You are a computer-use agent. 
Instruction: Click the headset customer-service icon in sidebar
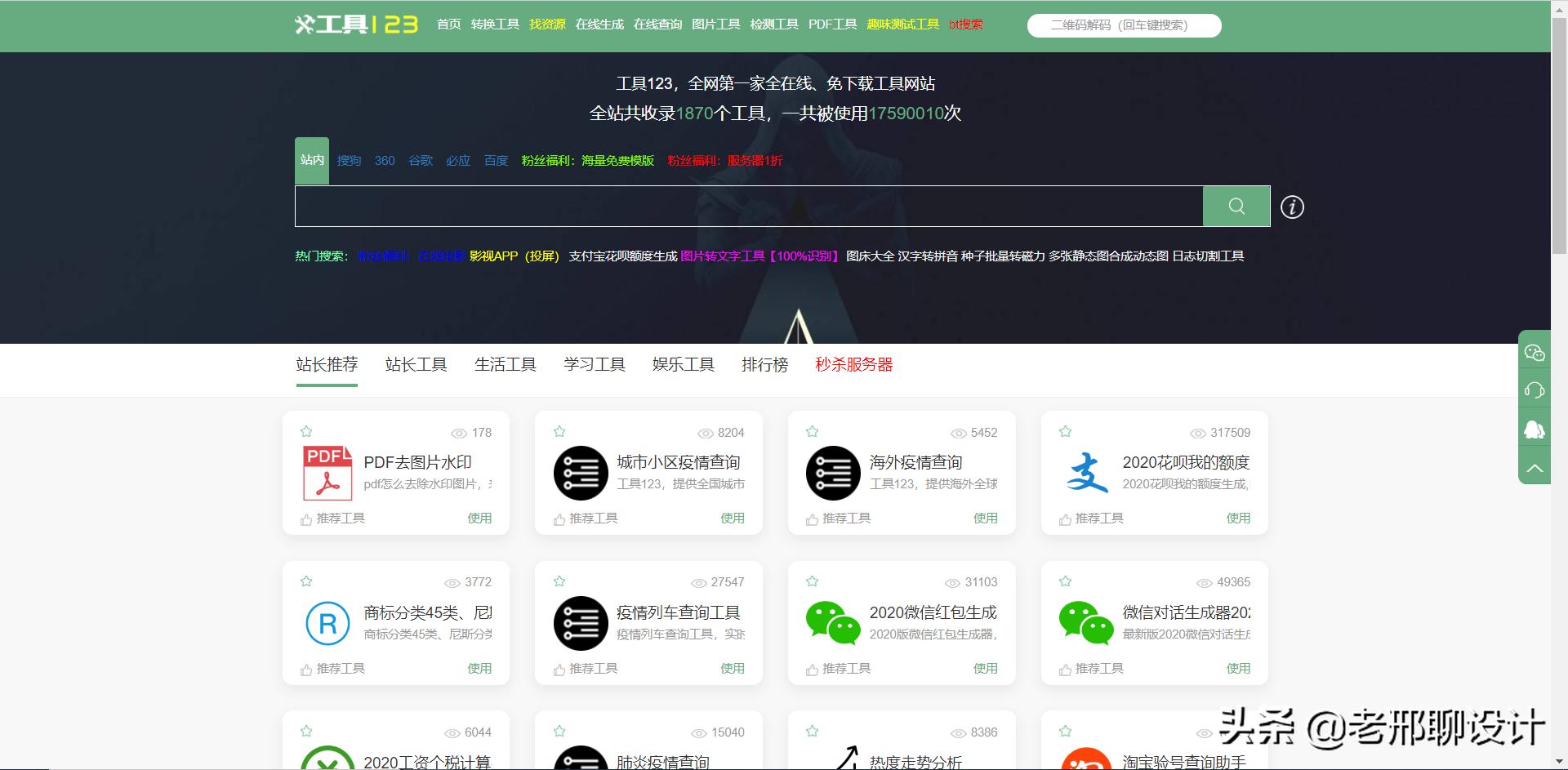click(x=1535, y=390)
